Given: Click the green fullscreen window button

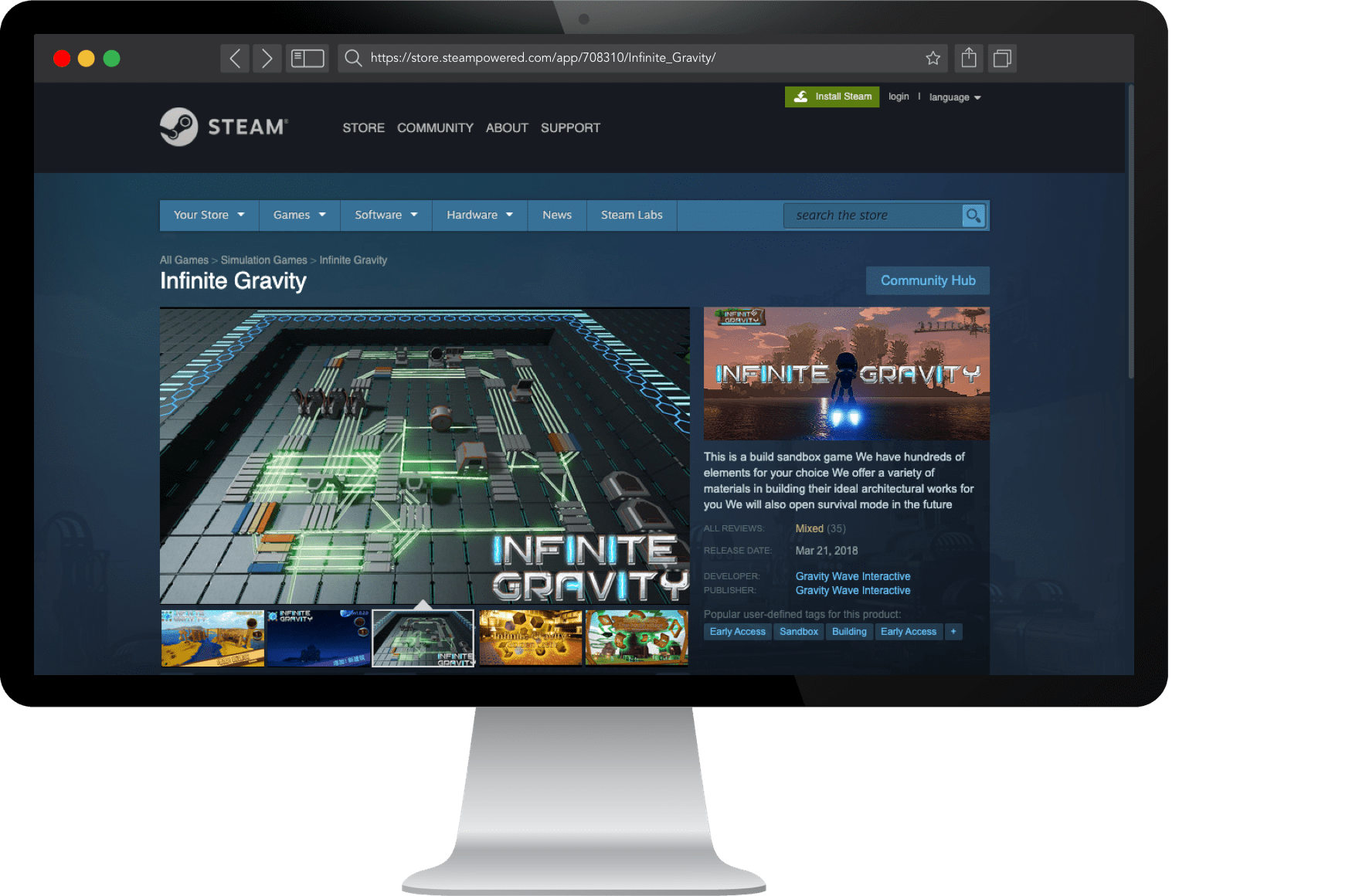Looking at the screenshot, I should click(112, 59).
